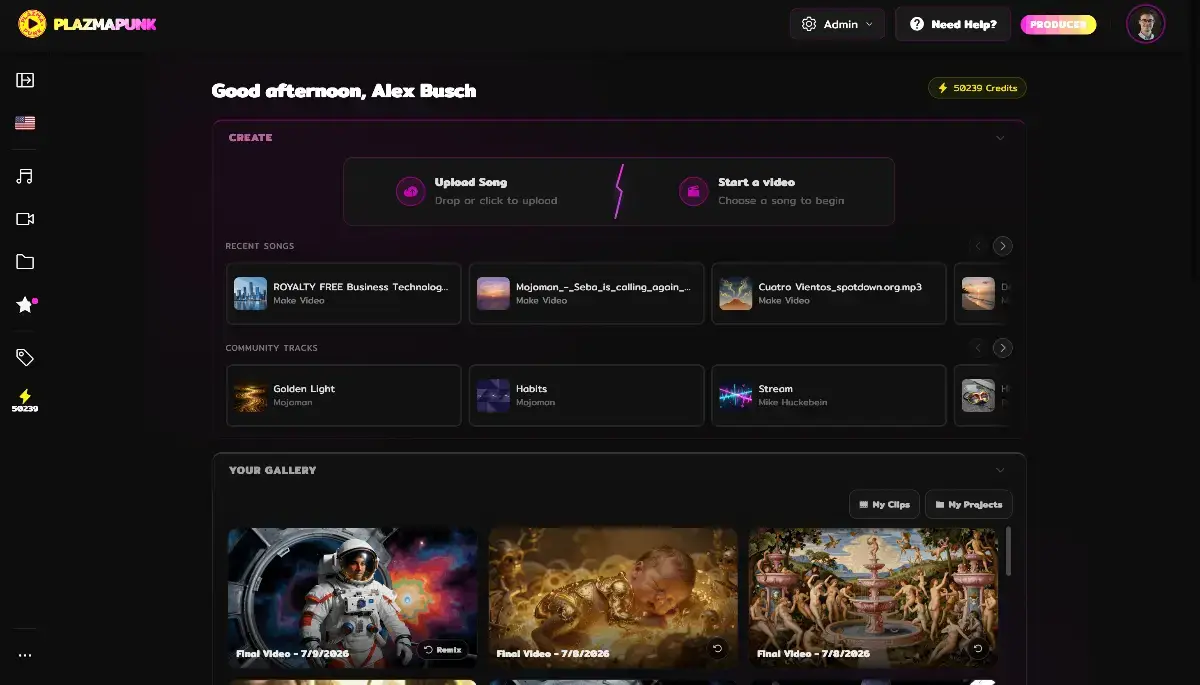This screenshot has height=685, width=1200.
Task: Select the Habits community track title
Action: 531,389
